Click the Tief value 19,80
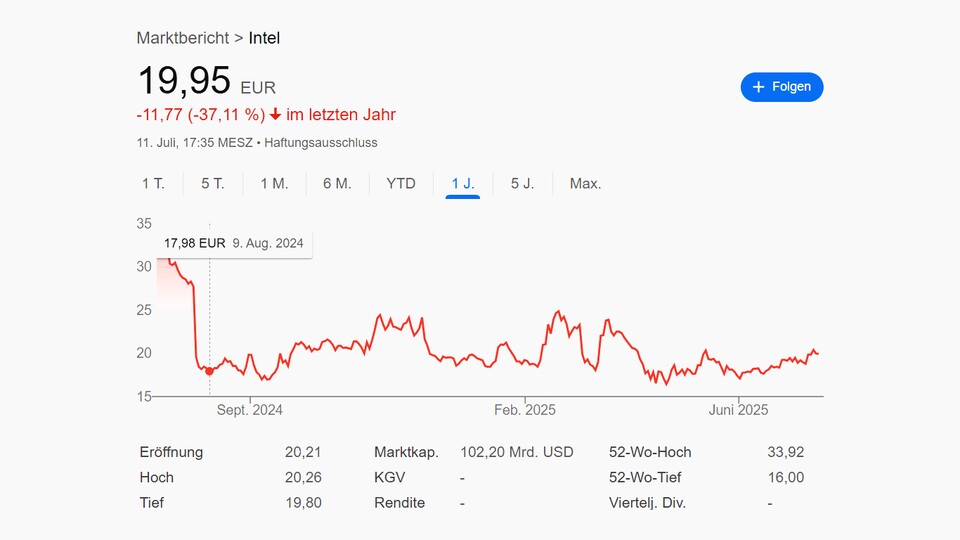This screenshot has width=960, height=540. pos(303,503)
